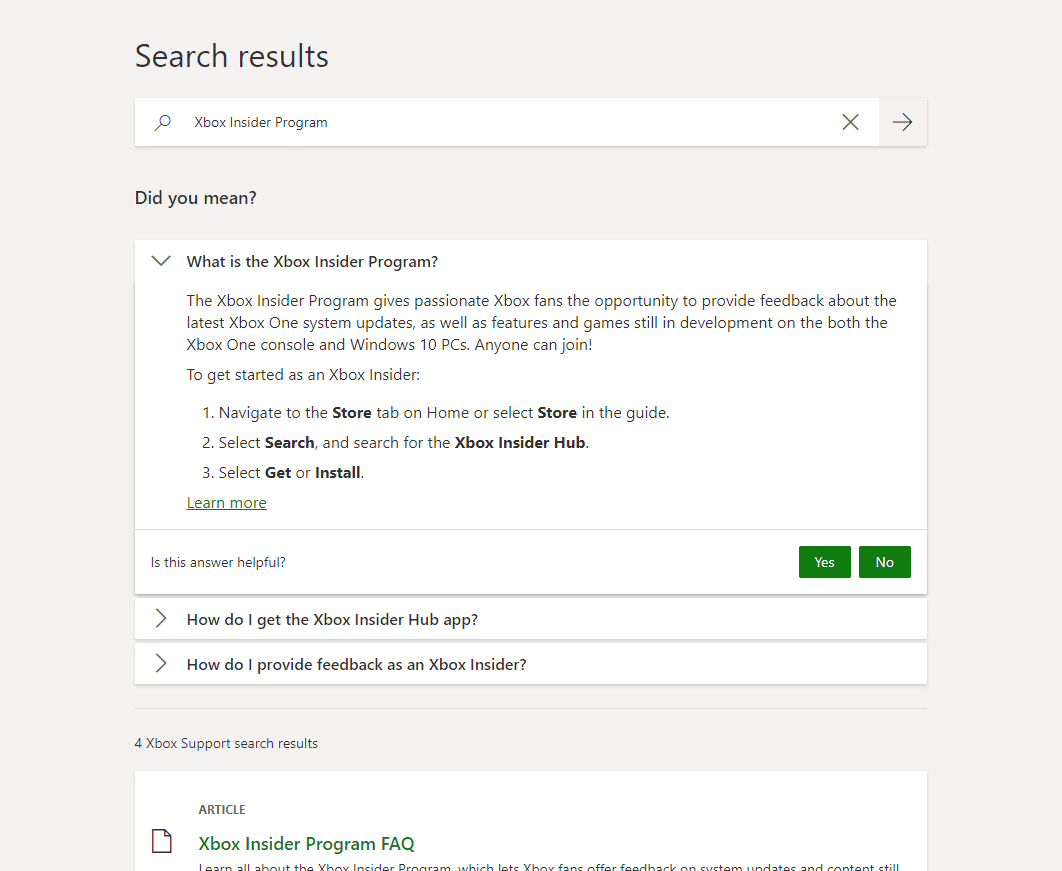Click 'Is this answer helpful?' text
The height and width of the screenshot is (871, 1062).
(218, 562)
